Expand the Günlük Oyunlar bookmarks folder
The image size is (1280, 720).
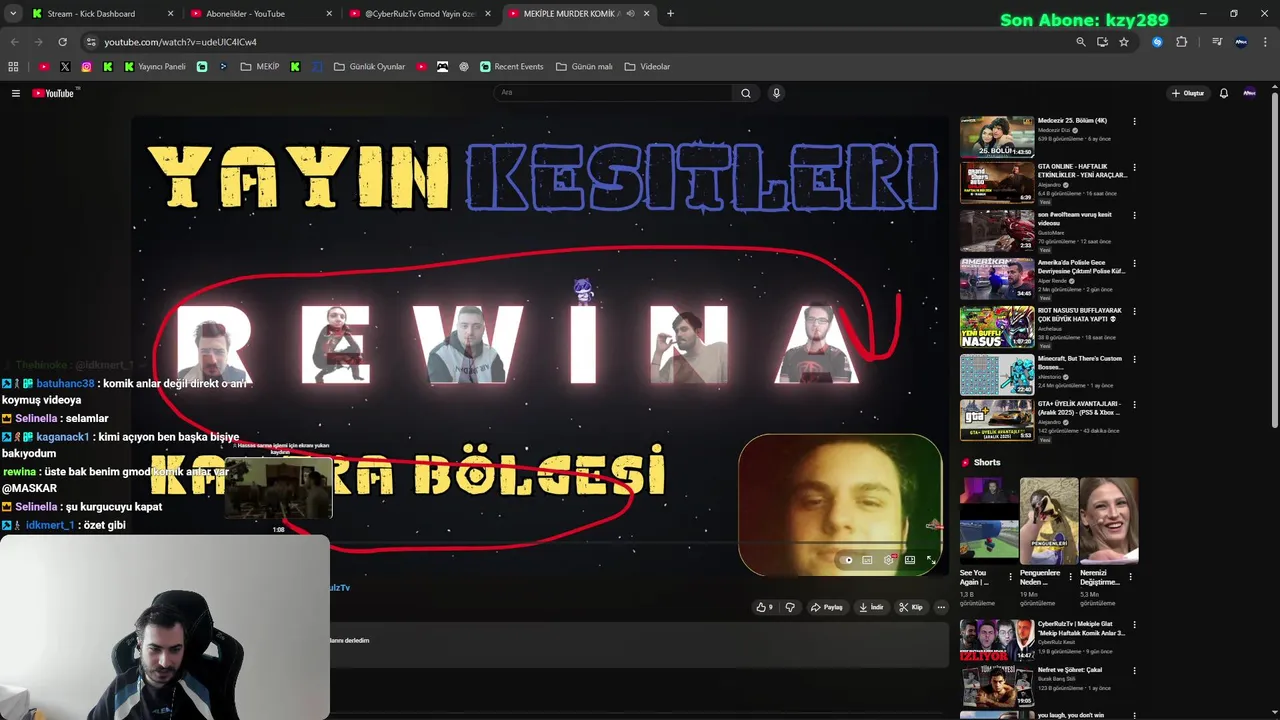tap(369, 67)
